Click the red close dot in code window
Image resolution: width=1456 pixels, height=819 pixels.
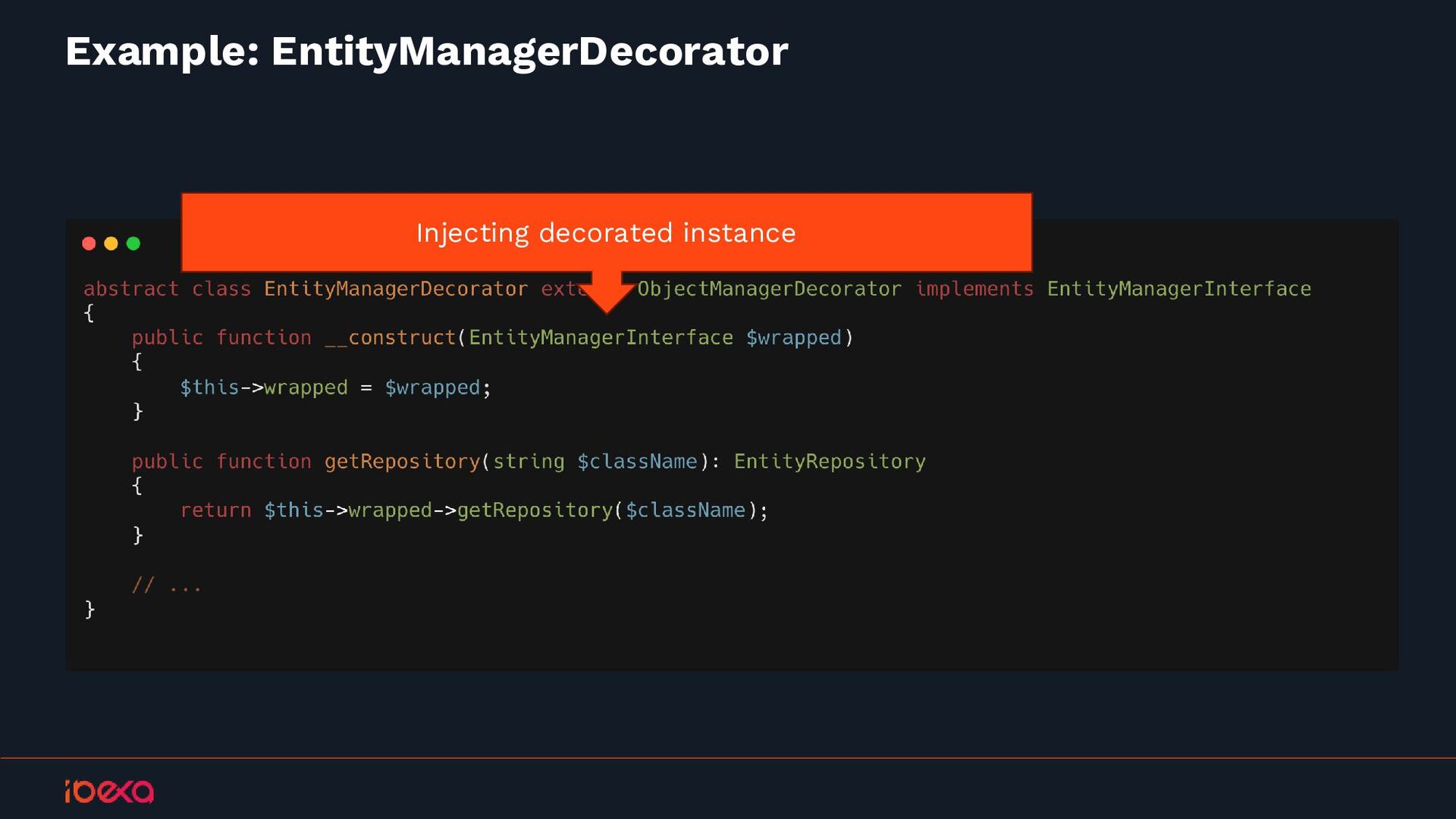[x=89, y=243]
